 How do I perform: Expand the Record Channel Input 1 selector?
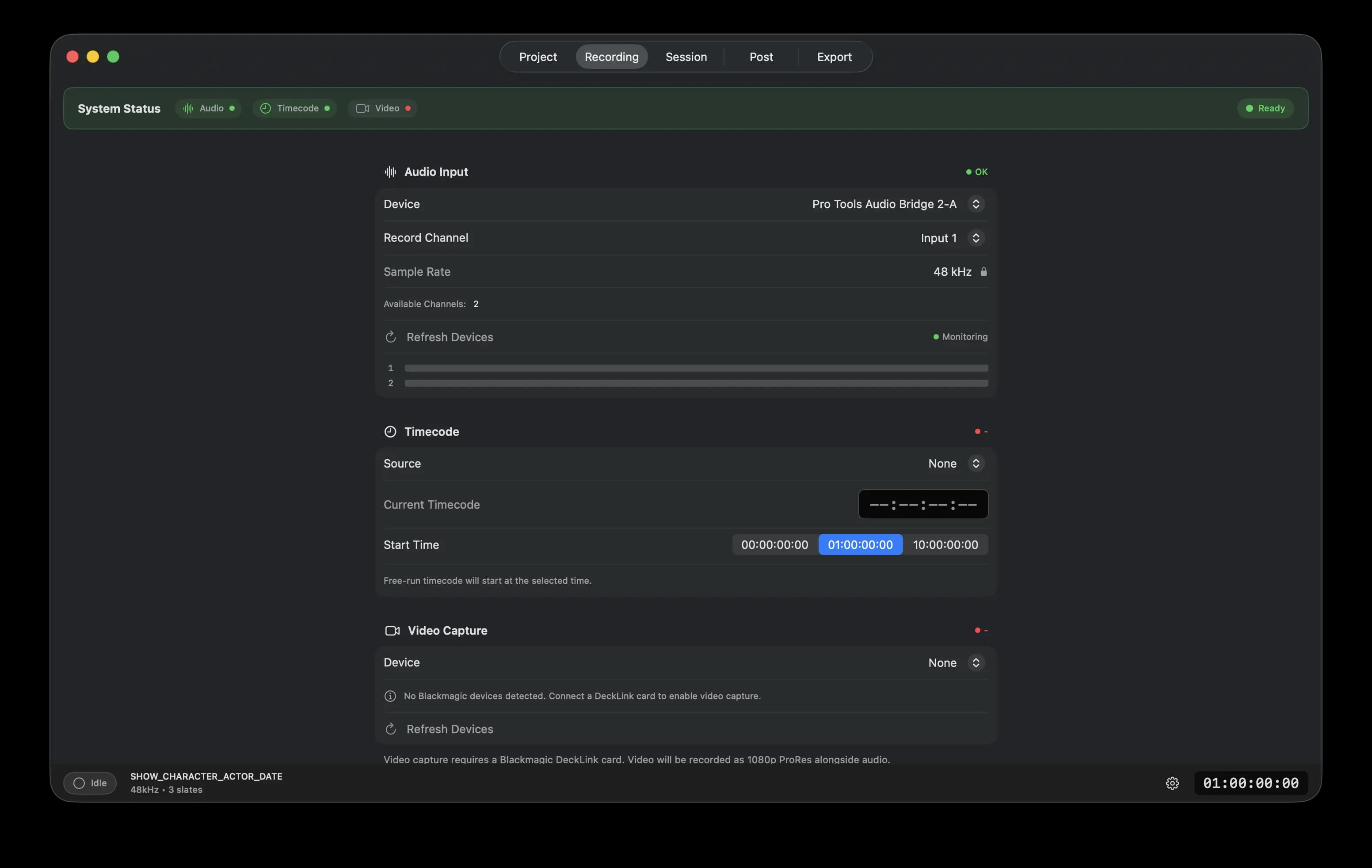[x=976, y=238]
